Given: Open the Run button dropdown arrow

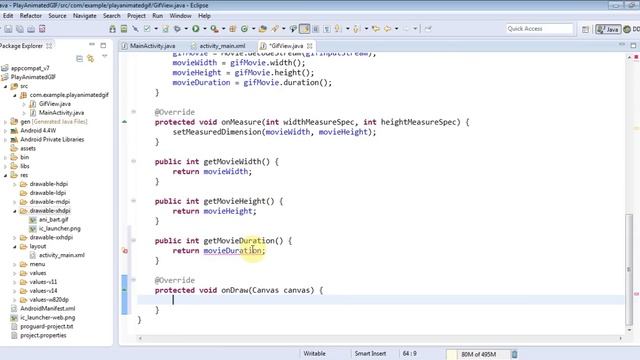Looking at the screenshot, I should pos(204,29).
